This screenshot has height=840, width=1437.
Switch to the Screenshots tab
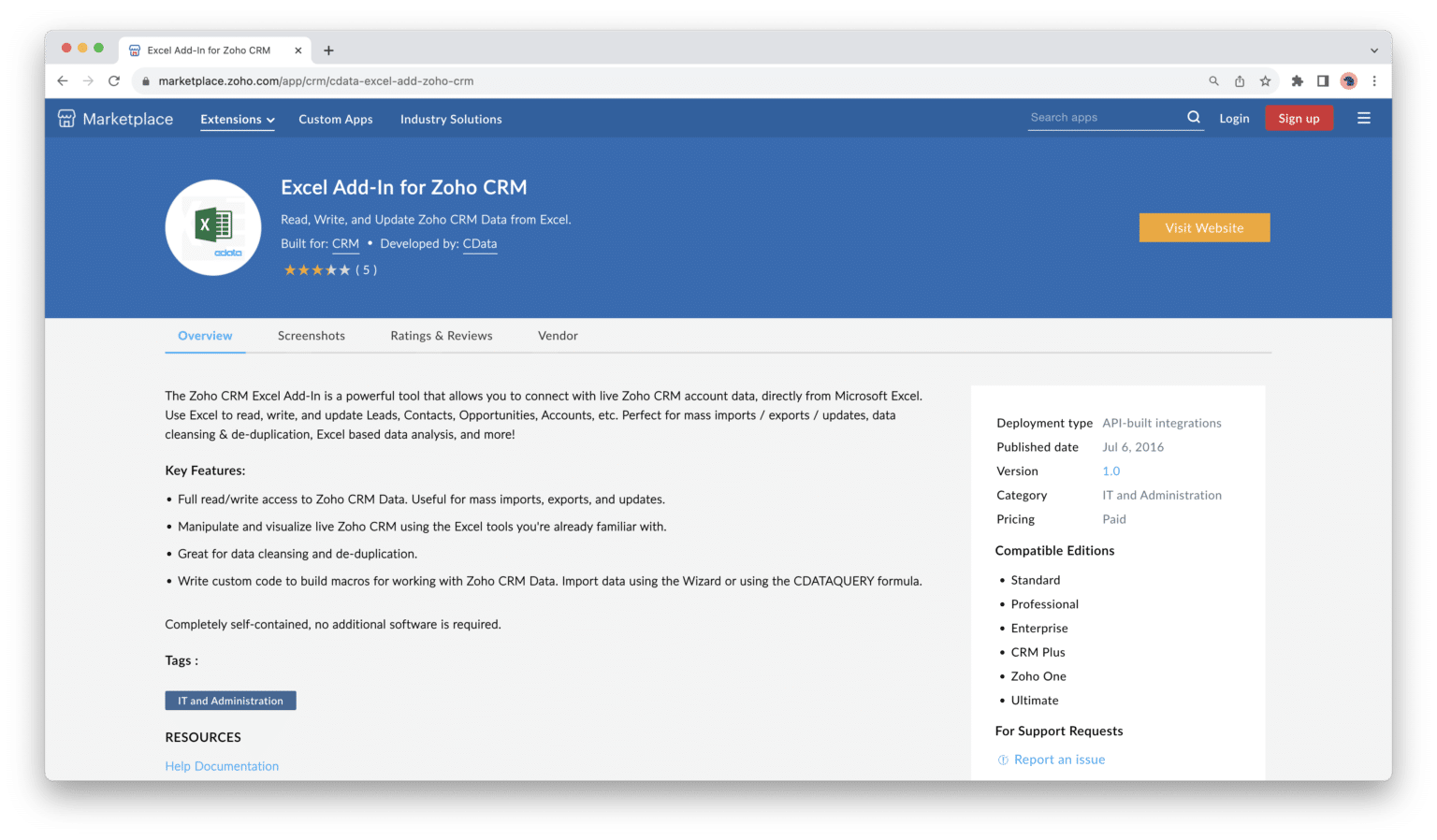click(311, 336)
